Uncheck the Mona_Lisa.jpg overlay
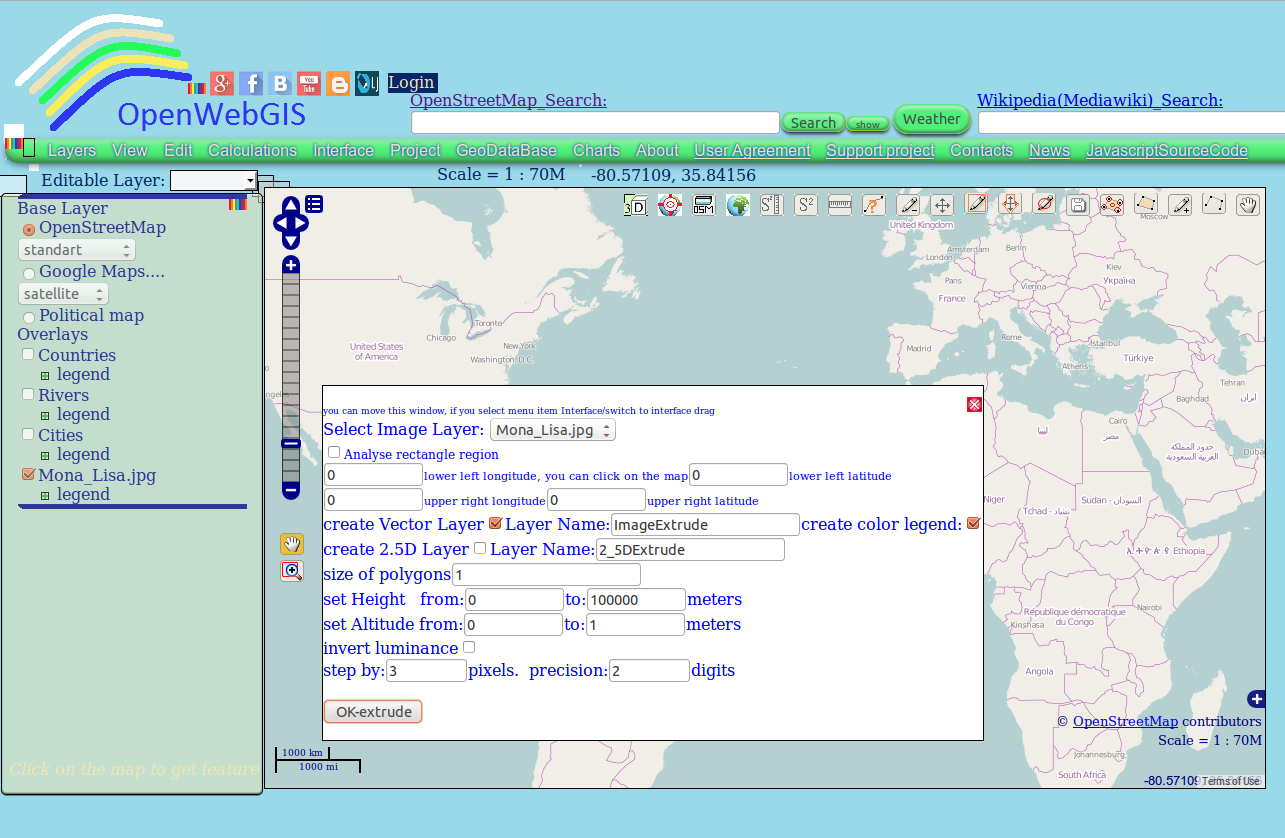Screen dimensions: 1285x838 point(28,475)
